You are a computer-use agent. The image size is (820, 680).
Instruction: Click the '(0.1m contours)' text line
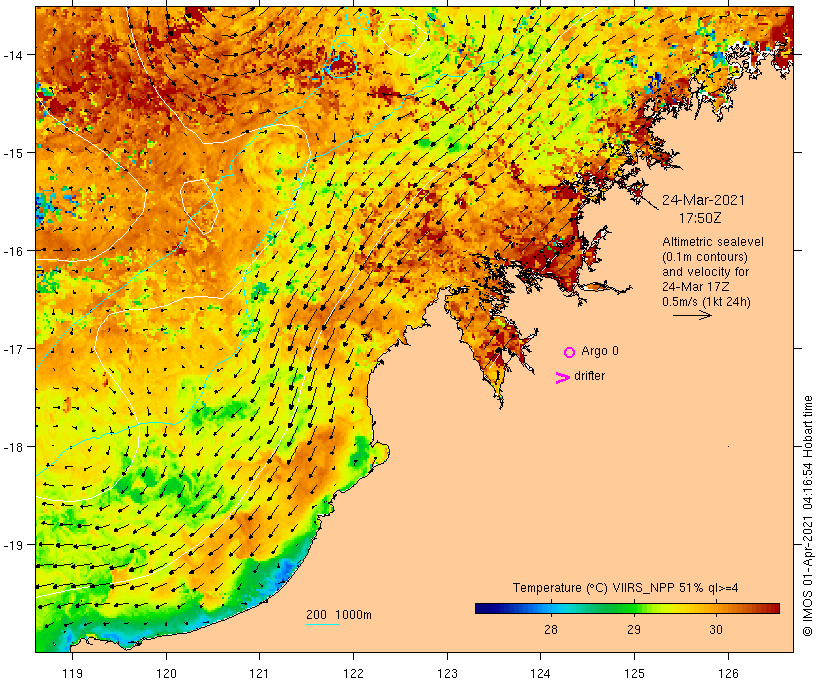[705, 257]
